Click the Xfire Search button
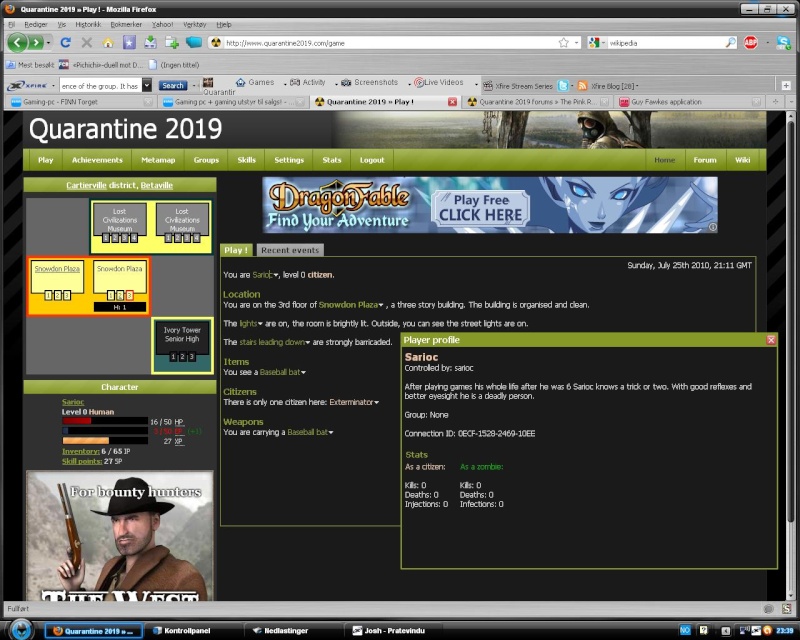The width and height of the screenshot is (800, 640). (173, 86)
